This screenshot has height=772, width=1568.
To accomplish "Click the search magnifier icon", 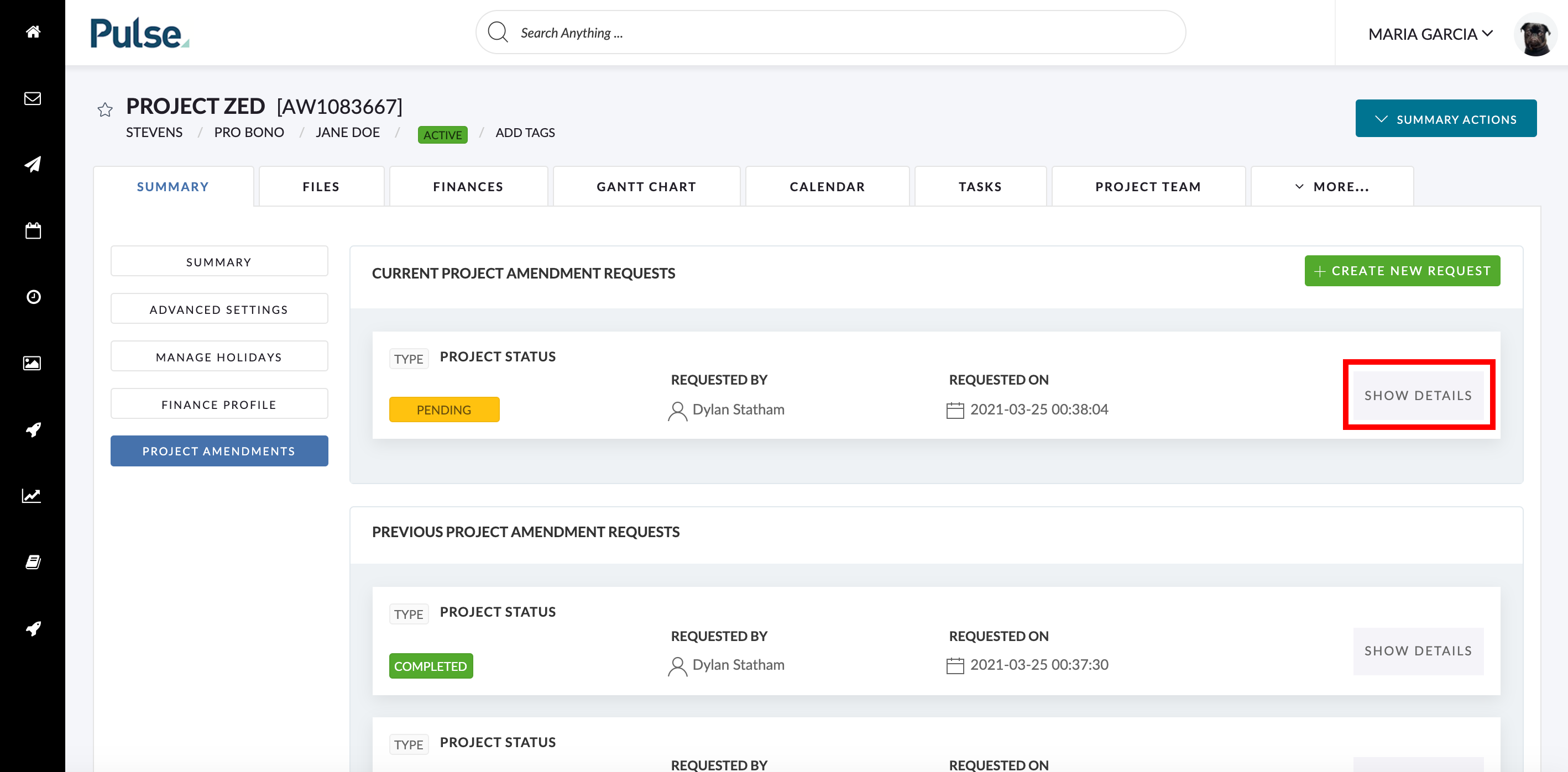I will point(498,32).
